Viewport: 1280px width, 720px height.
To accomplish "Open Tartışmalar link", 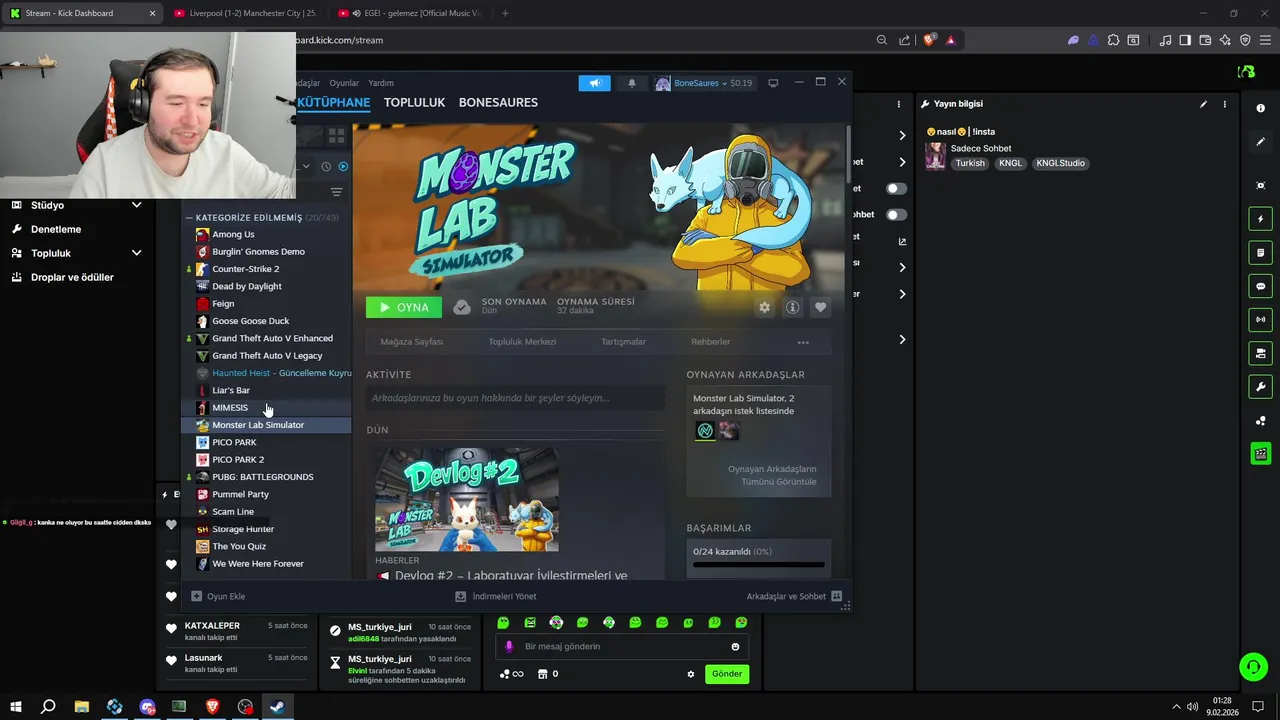I will [x=623, y=342].
